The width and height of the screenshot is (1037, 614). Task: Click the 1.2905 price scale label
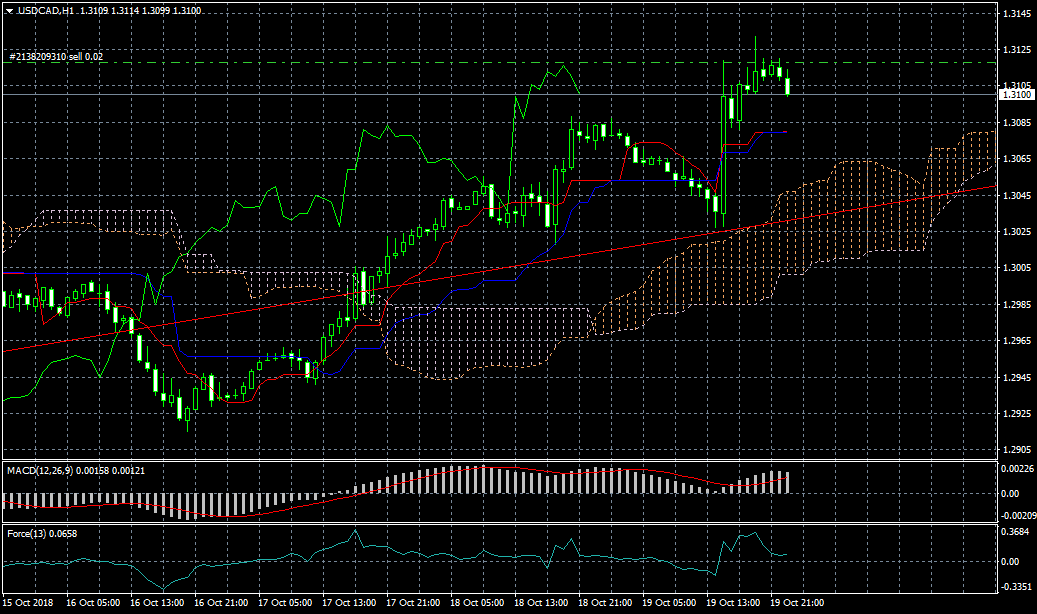tap(1015, 450)
